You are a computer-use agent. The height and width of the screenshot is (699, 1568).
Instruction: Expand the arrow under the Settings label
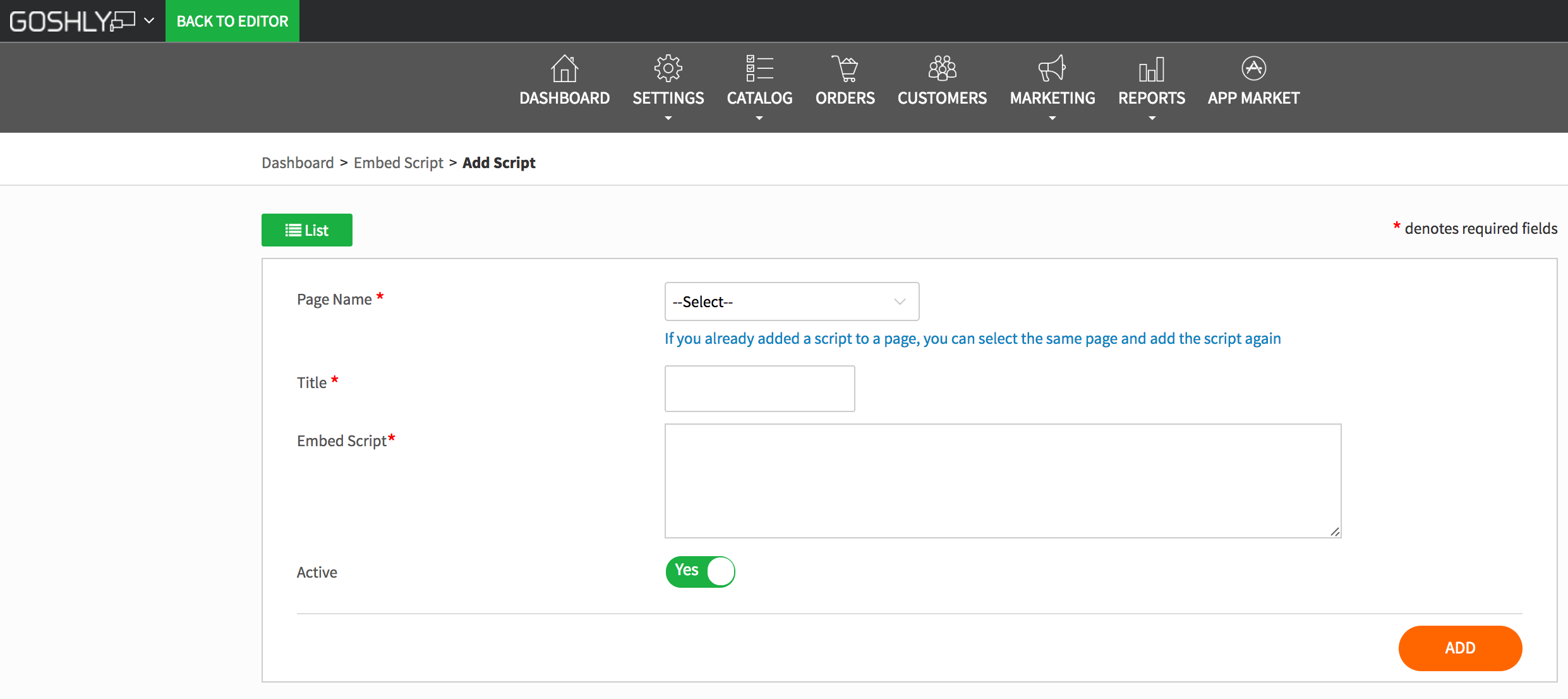668,118
